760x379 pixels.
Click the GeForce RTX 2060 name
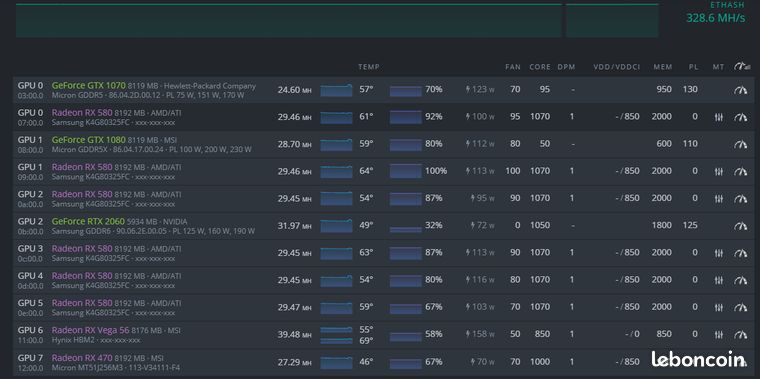[88, 221]
